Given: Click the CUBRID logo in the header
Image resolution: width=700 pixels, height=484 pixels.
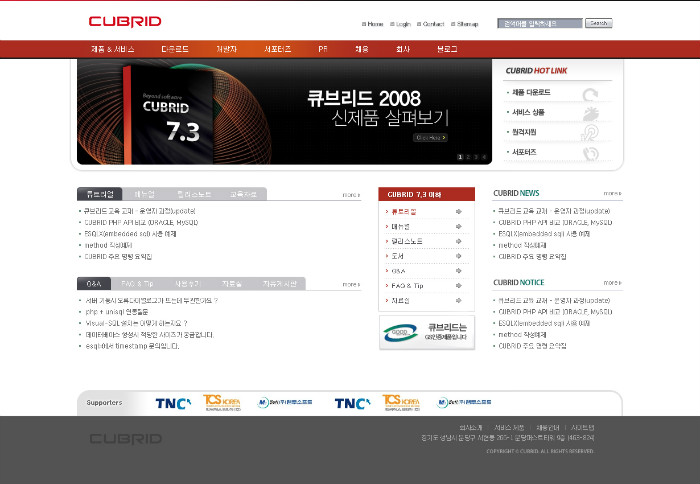Looking at the screenshot, I should [x=124, y=21].
